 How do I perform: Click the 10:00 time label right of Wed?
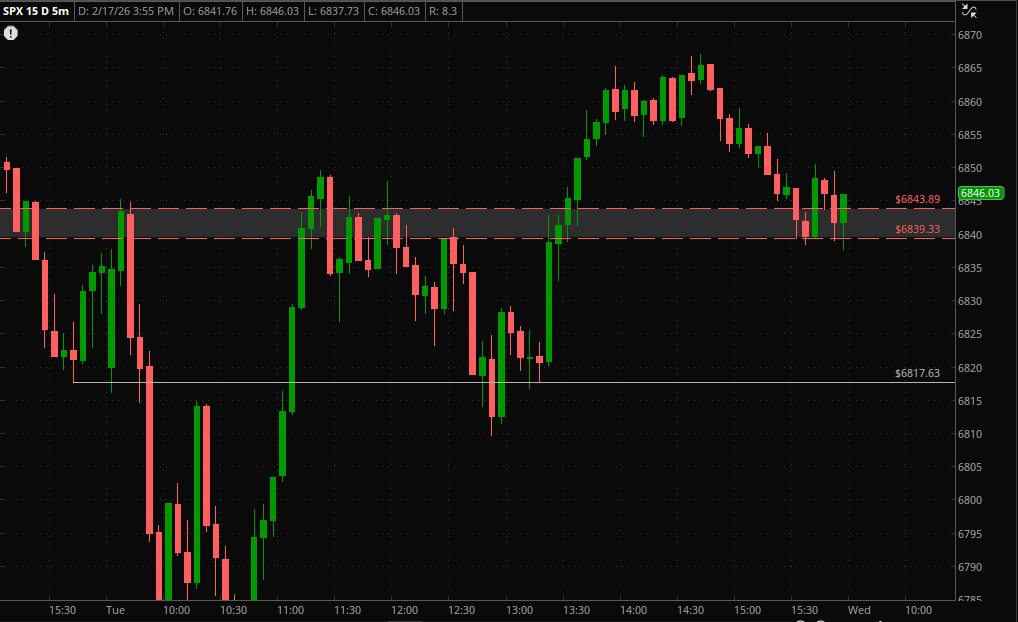[x=918, y=610]
